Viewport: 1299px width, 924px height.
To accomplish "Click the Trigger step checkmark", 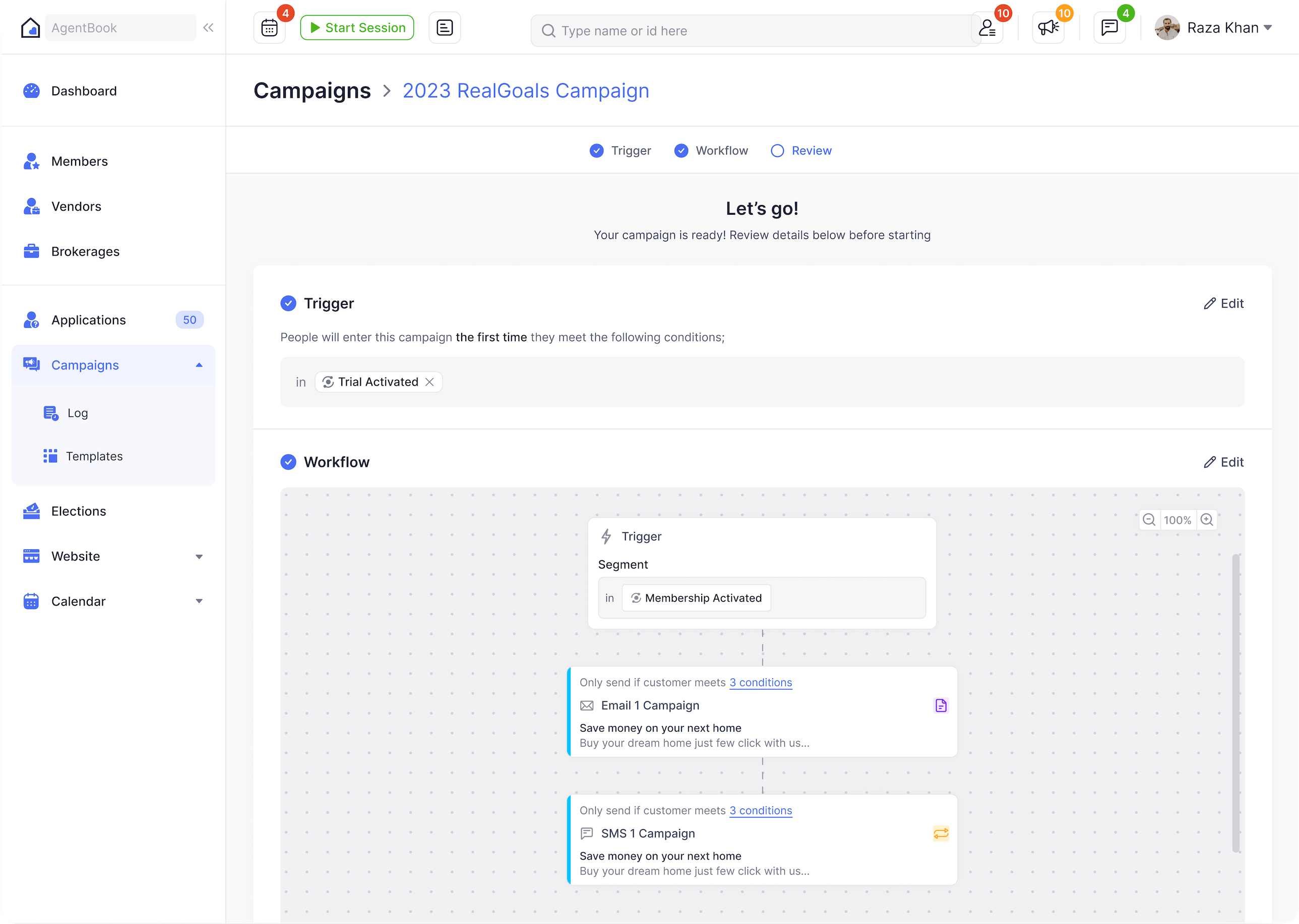I will pos(596,151).
